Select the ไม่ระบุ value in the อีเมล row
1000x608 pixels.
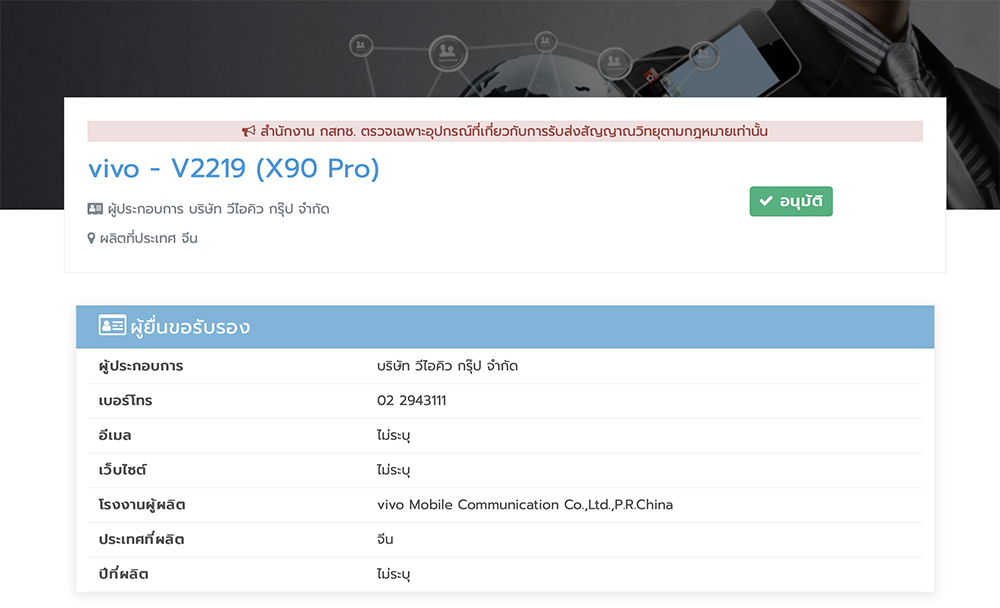(394, 436)
